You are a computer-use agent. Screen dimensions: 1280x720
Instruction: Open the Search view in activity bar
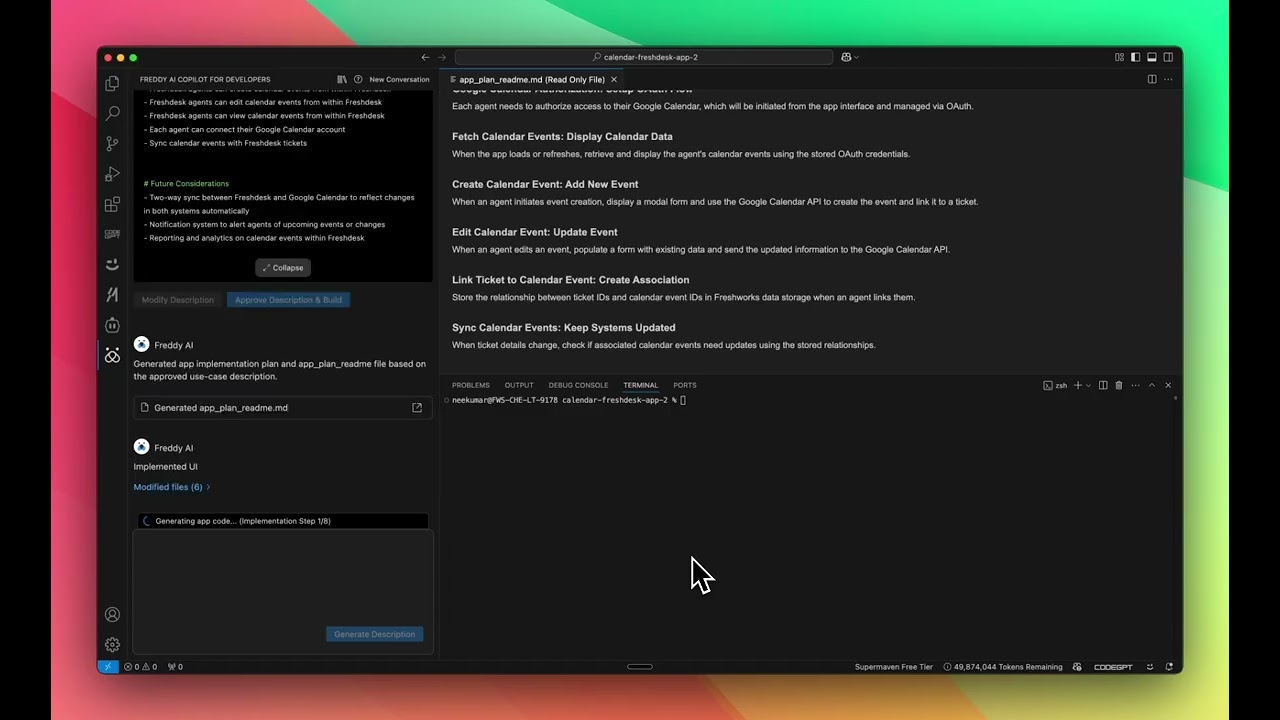(112, 114)
